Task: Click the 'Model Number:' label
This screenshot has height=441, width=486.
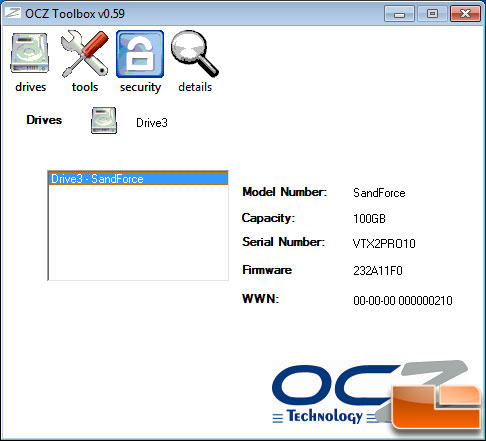Action: [285, 192]
